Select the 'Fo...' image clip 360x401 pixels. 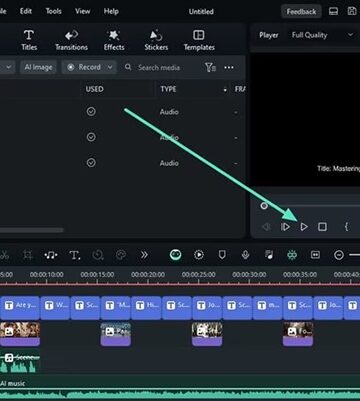point(298,334)
